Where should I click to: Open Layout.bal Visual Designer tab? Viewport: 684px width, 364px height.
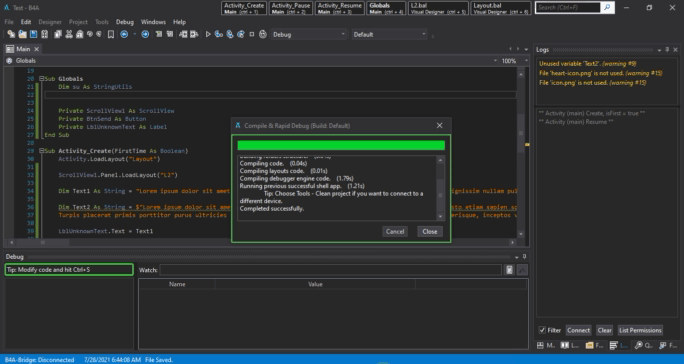[501, 8]
